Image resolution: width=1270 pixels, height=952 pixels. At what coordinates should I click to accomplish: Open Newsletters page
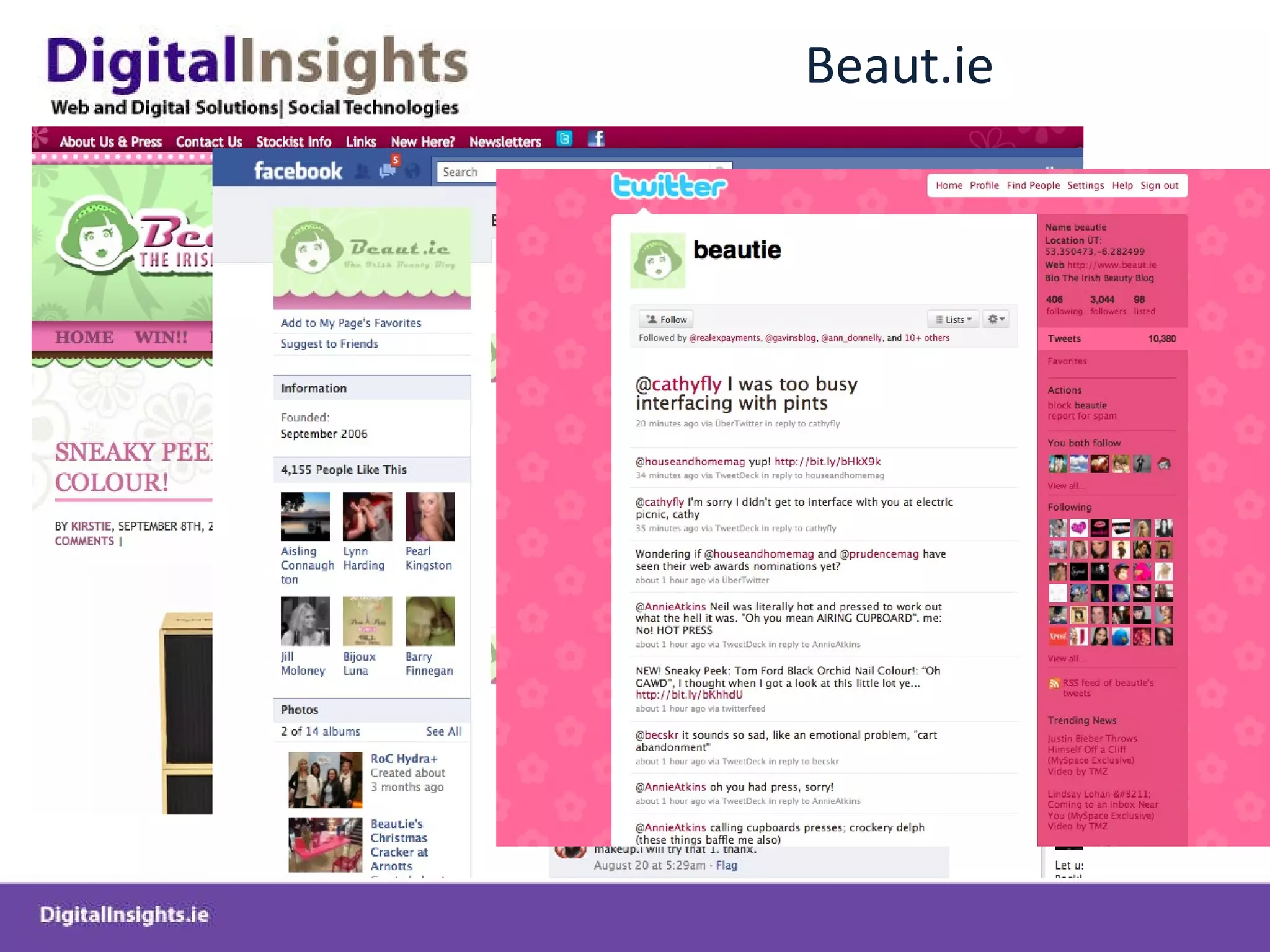505,142
